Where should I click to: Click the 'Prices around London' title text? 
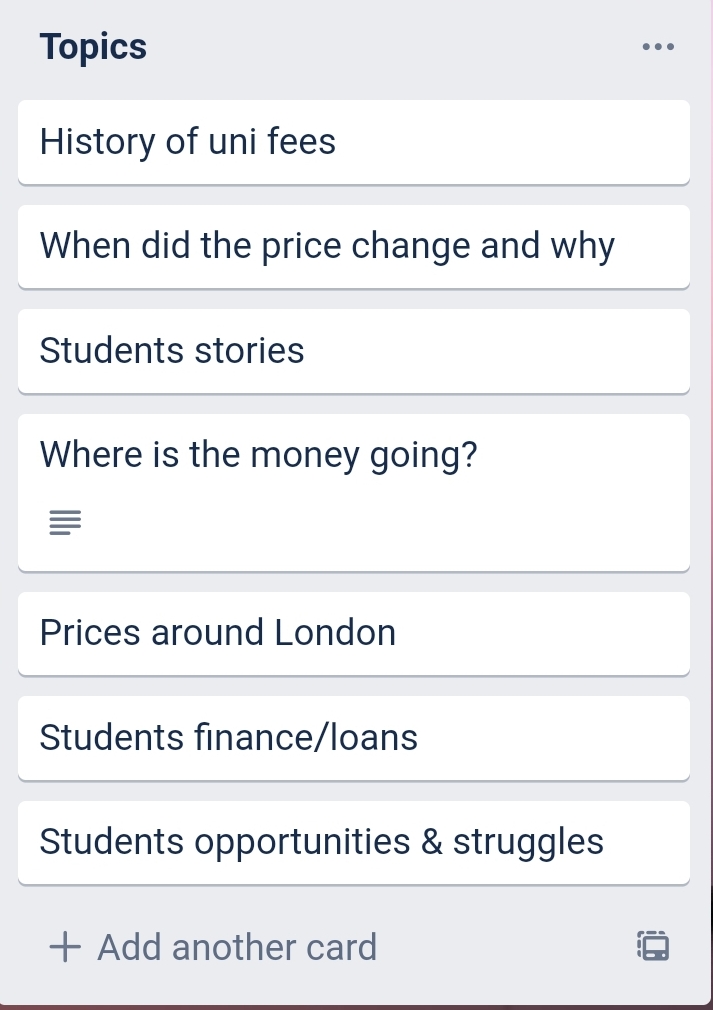pos(218,633)
